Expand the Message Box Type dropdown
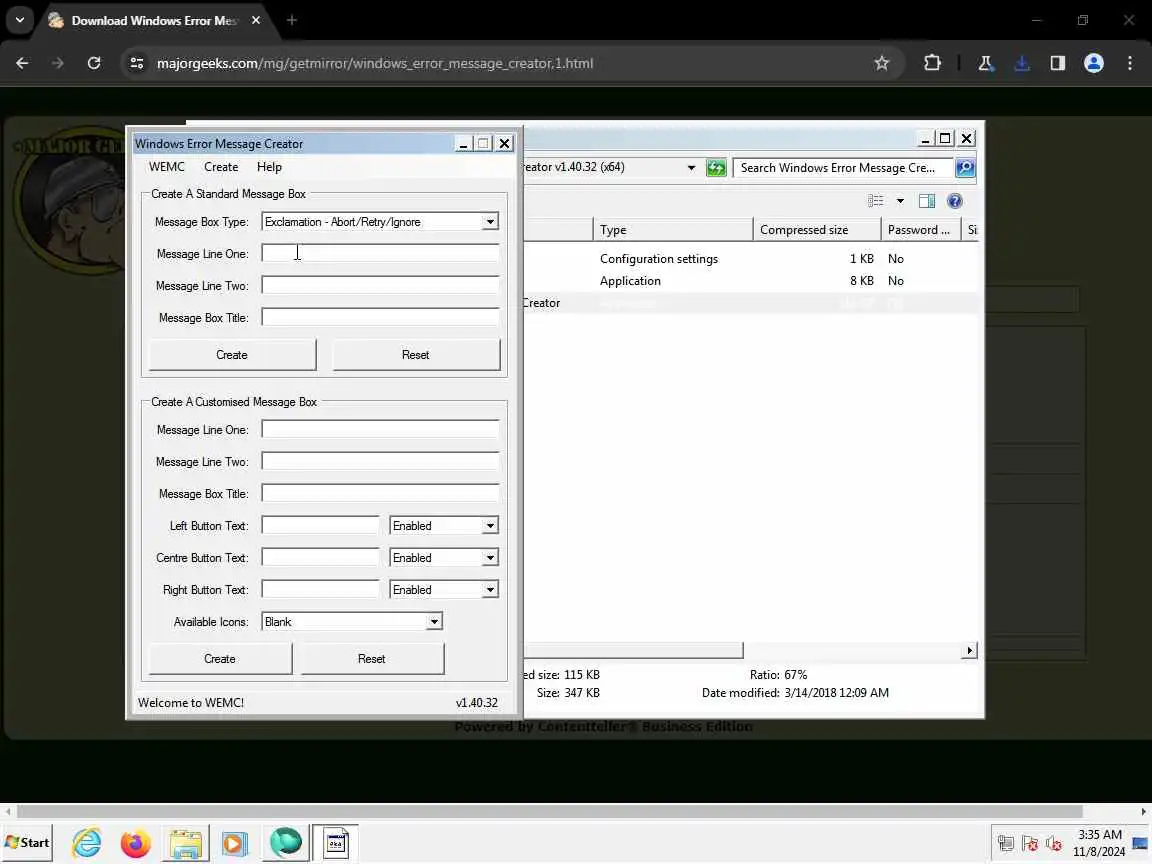The width and height of the screenshot is (1152, 864). point(490,222)
